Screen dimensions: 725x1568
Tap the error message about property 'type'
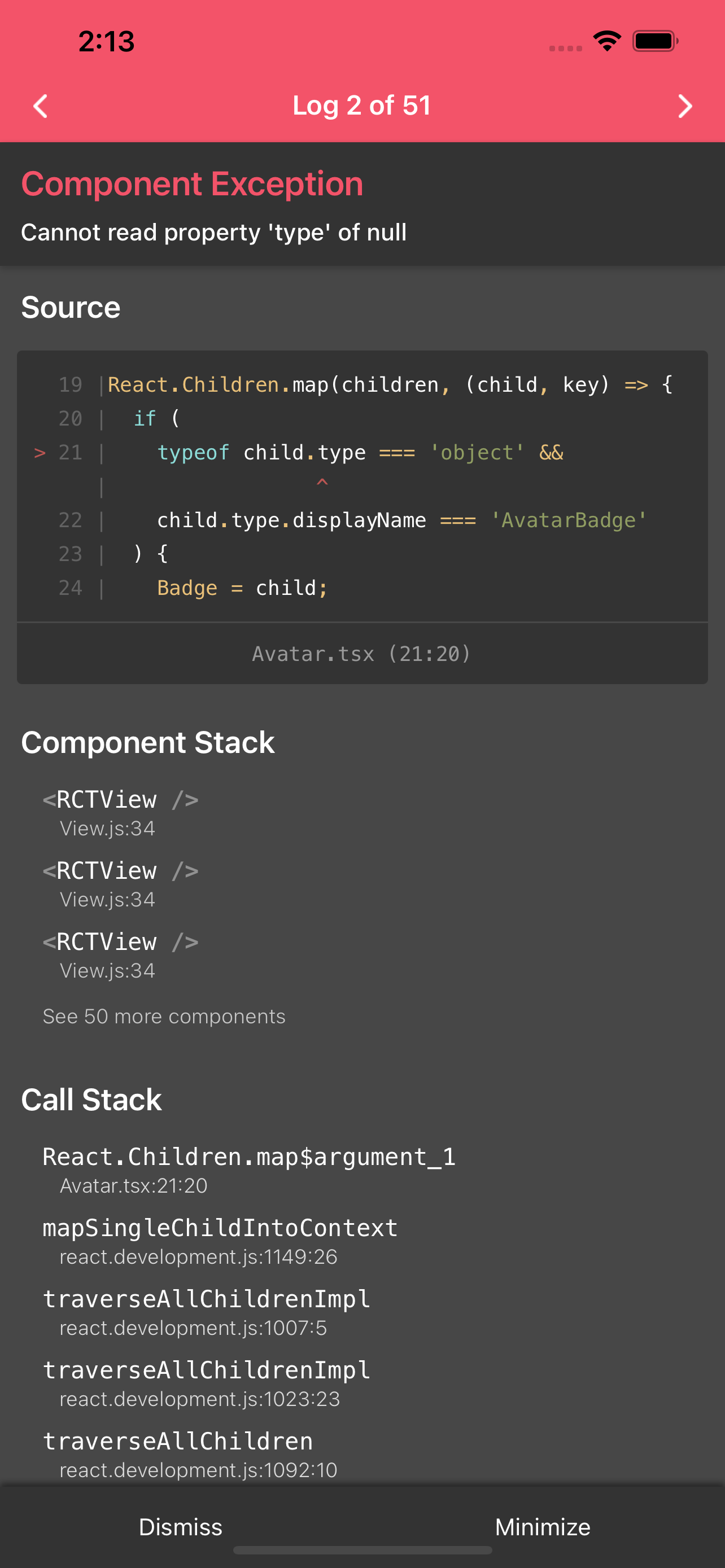click(x=213, y=233)
